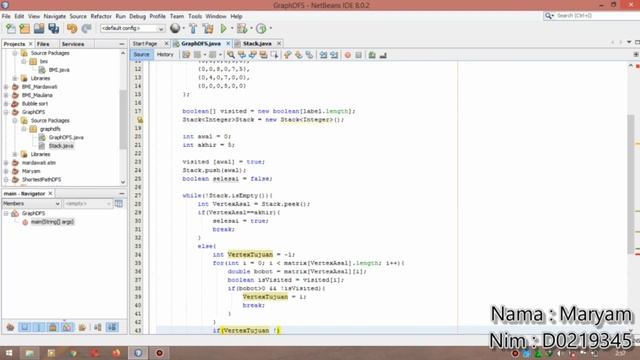Select GraphDFS.java in the project tree
The image size is (640, 360).
66,137
